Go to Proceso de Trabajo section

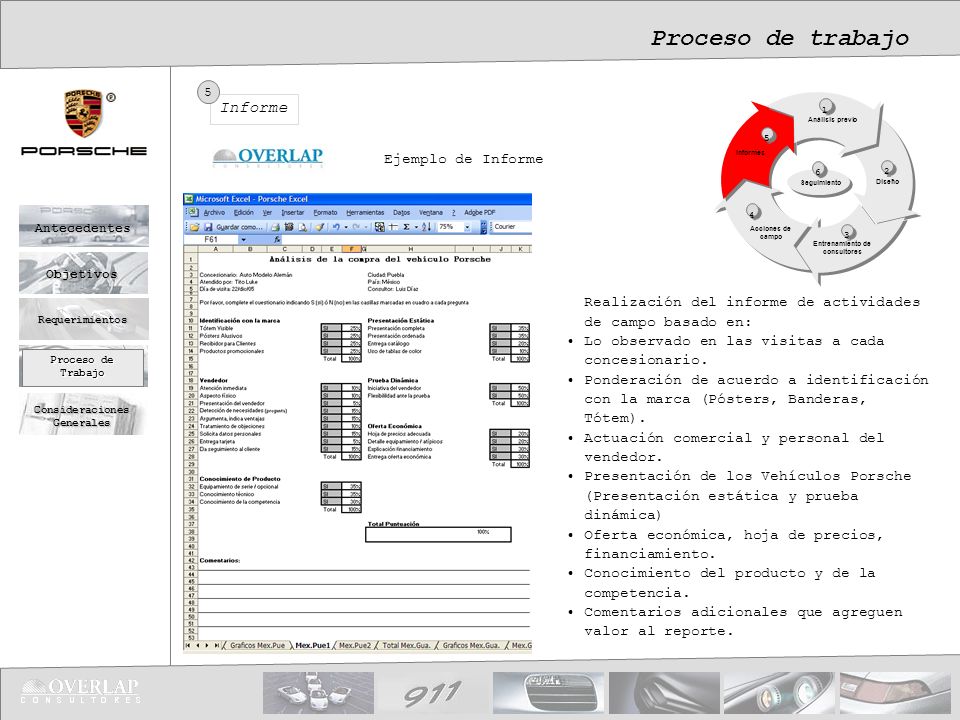pos(84,366)
